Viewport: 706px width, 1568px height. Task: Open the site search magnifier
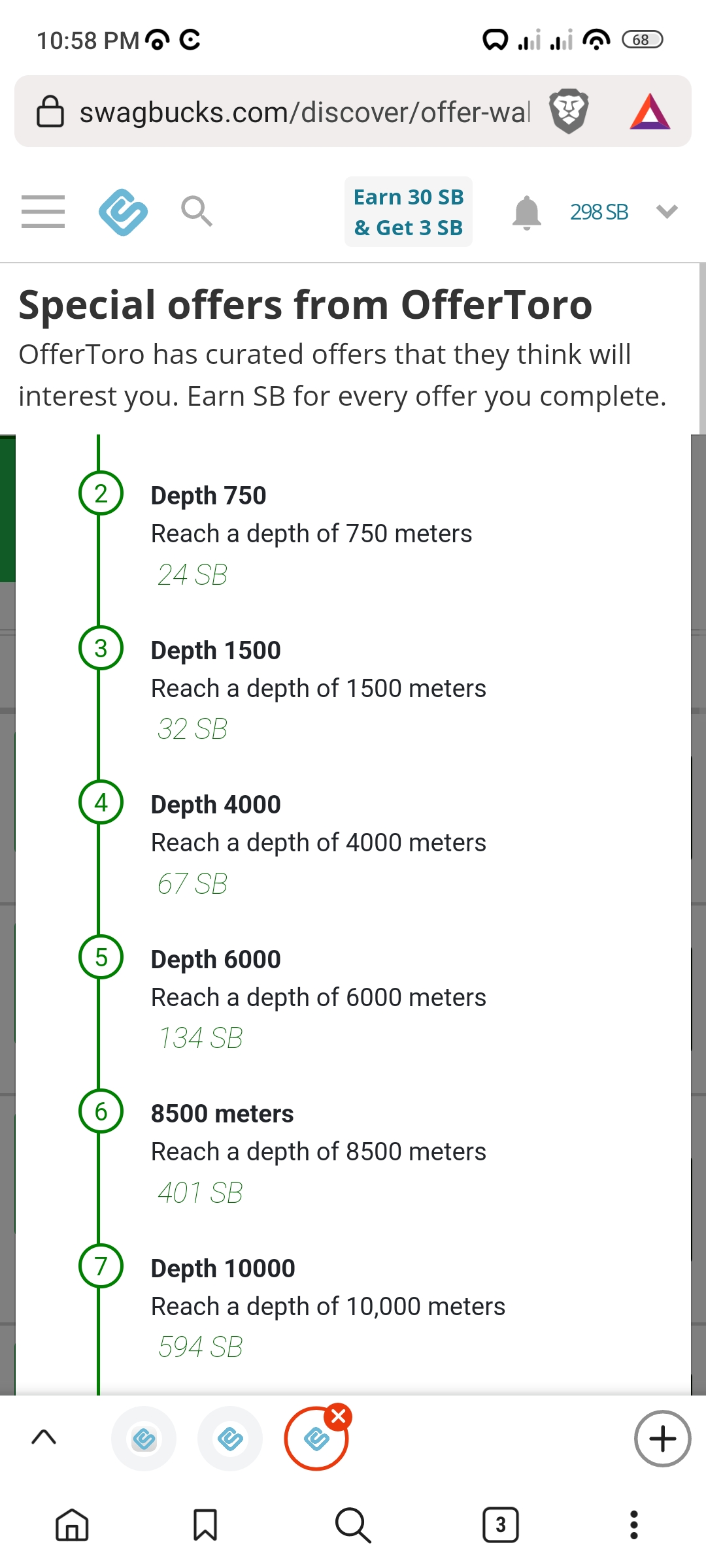pos(196,211)
